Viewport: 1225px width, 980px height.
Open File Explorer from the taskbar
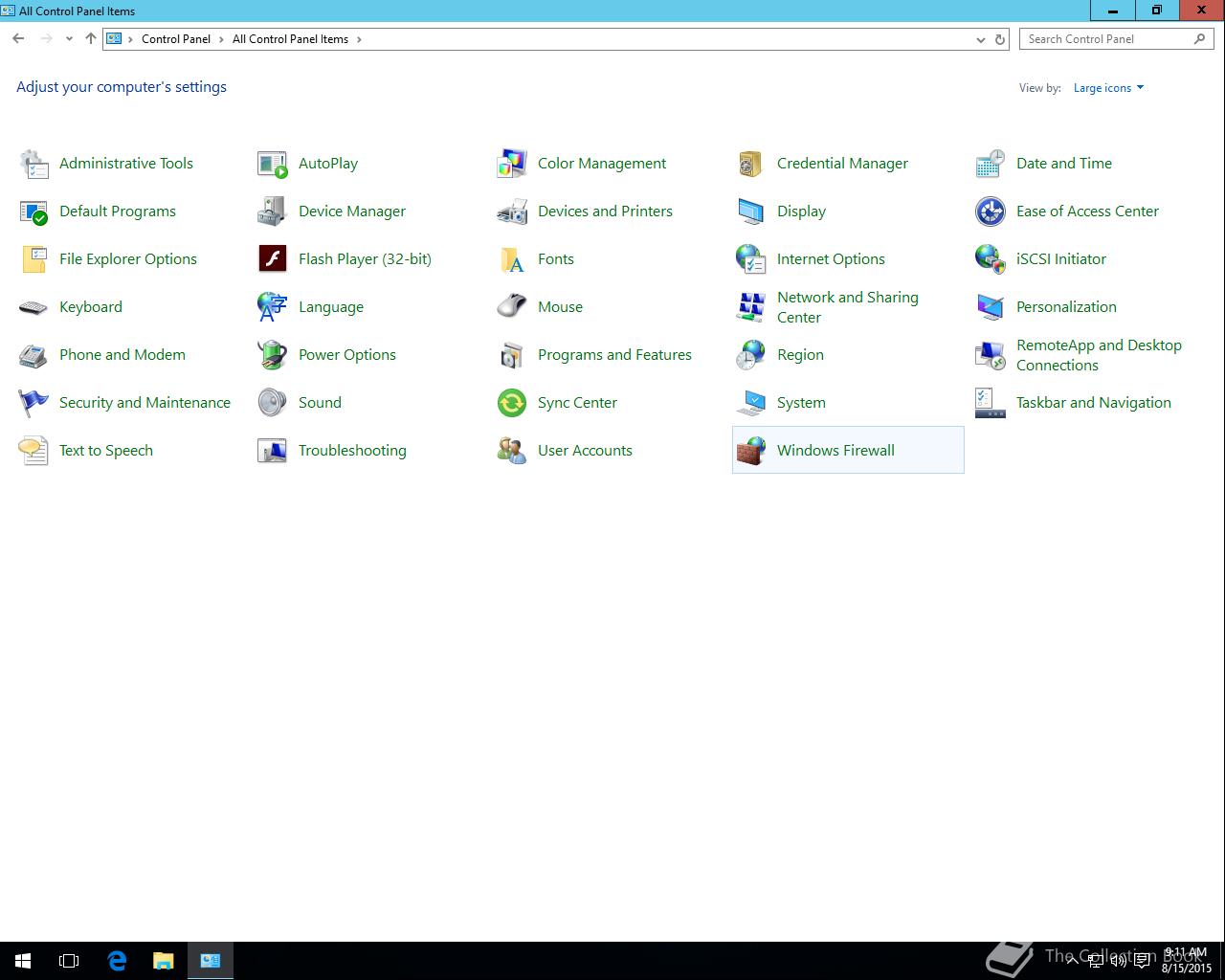(x=163, y=961)
